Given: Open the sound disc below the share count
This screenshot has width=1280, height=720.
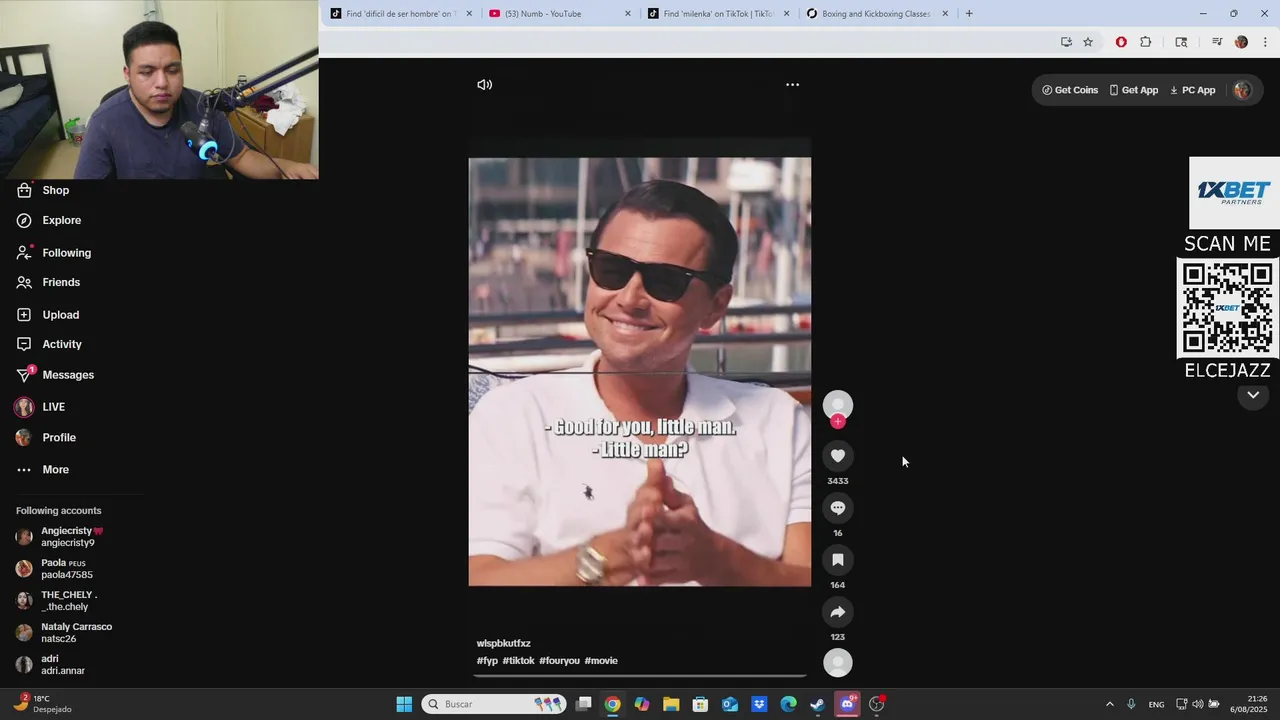Looking at the screenshot, I should 838,663.
